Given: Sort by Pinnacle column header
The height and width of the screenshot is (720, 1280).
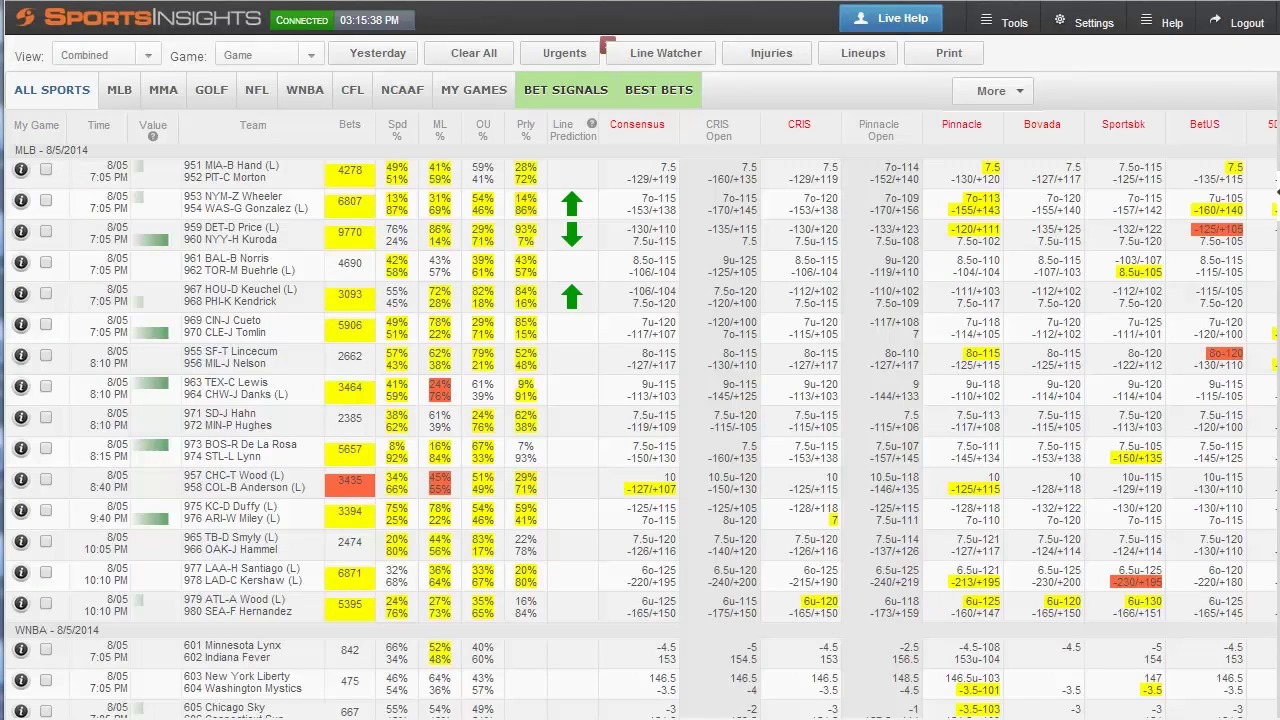Looking at the screenshot, I should [962, 125].
